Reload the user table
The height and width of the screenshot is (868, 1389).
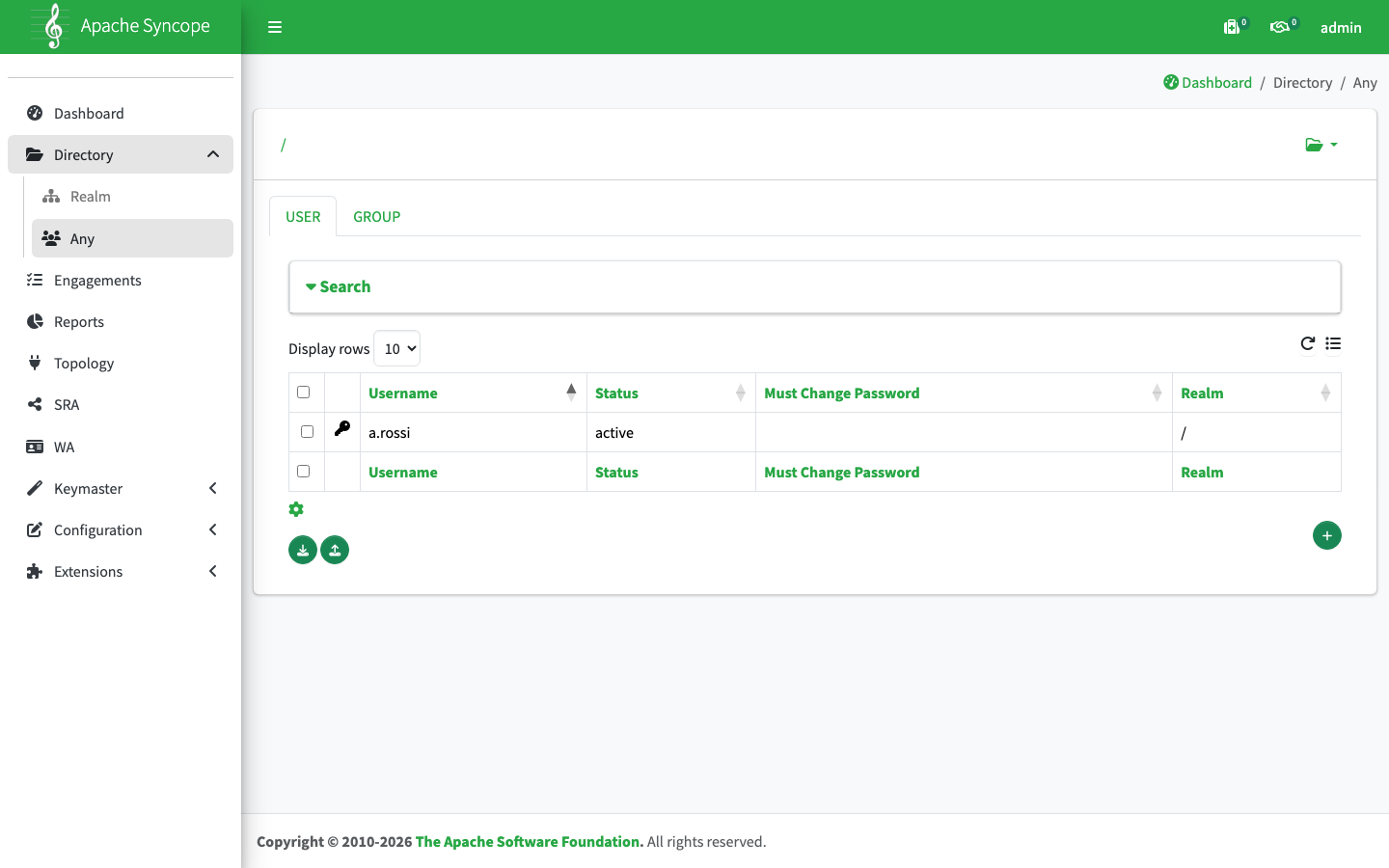1308,343
